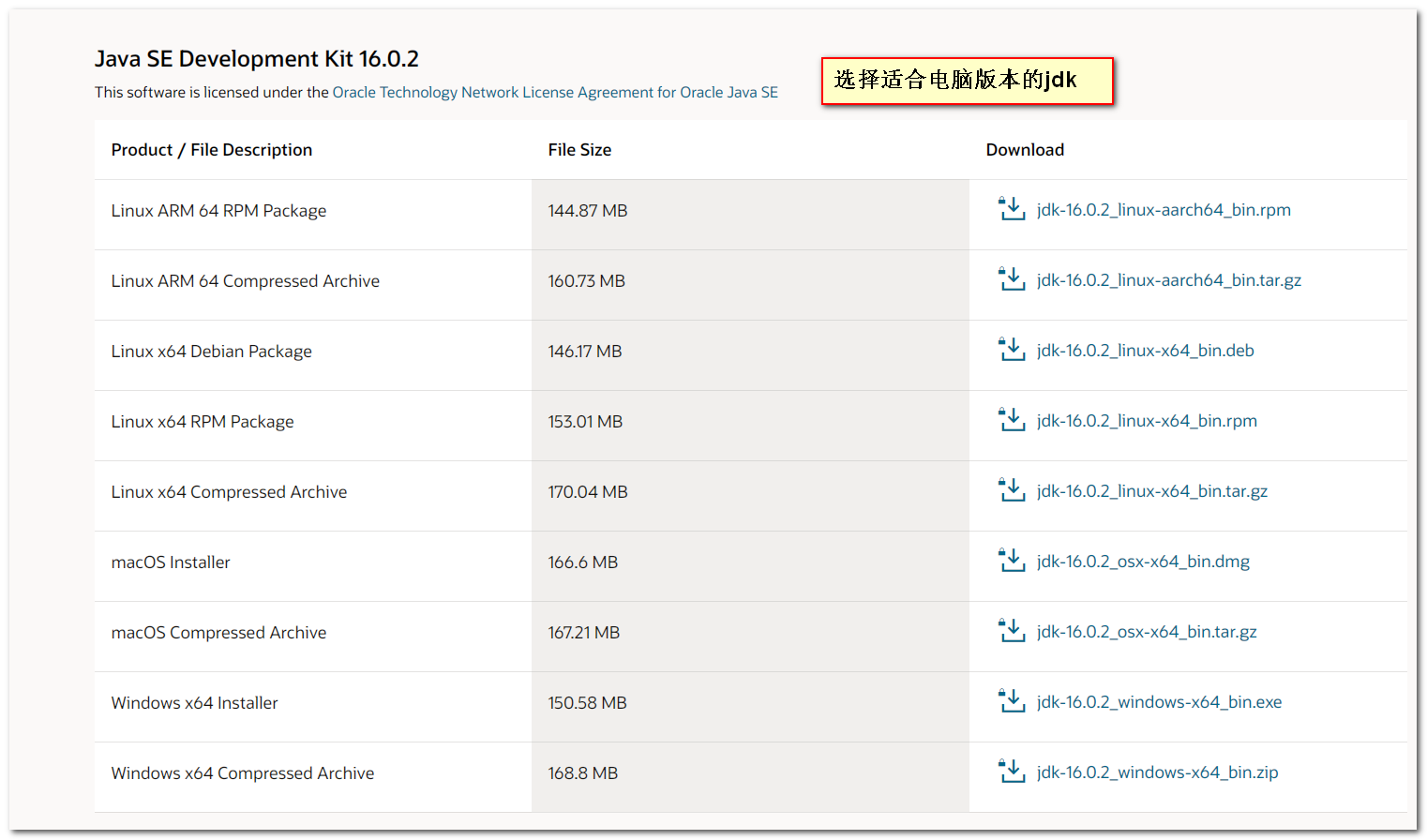Viewport: 1427px width, 840px height.
Task: Click 'Product / File Description' column header
Action: [x=212, y=150]
